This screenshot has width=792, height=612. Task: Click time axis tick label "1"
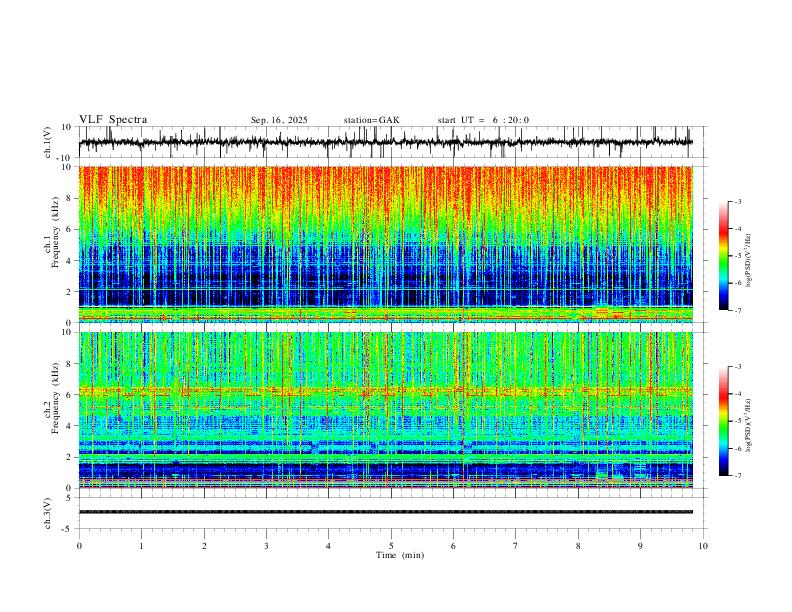pos(141,546)
